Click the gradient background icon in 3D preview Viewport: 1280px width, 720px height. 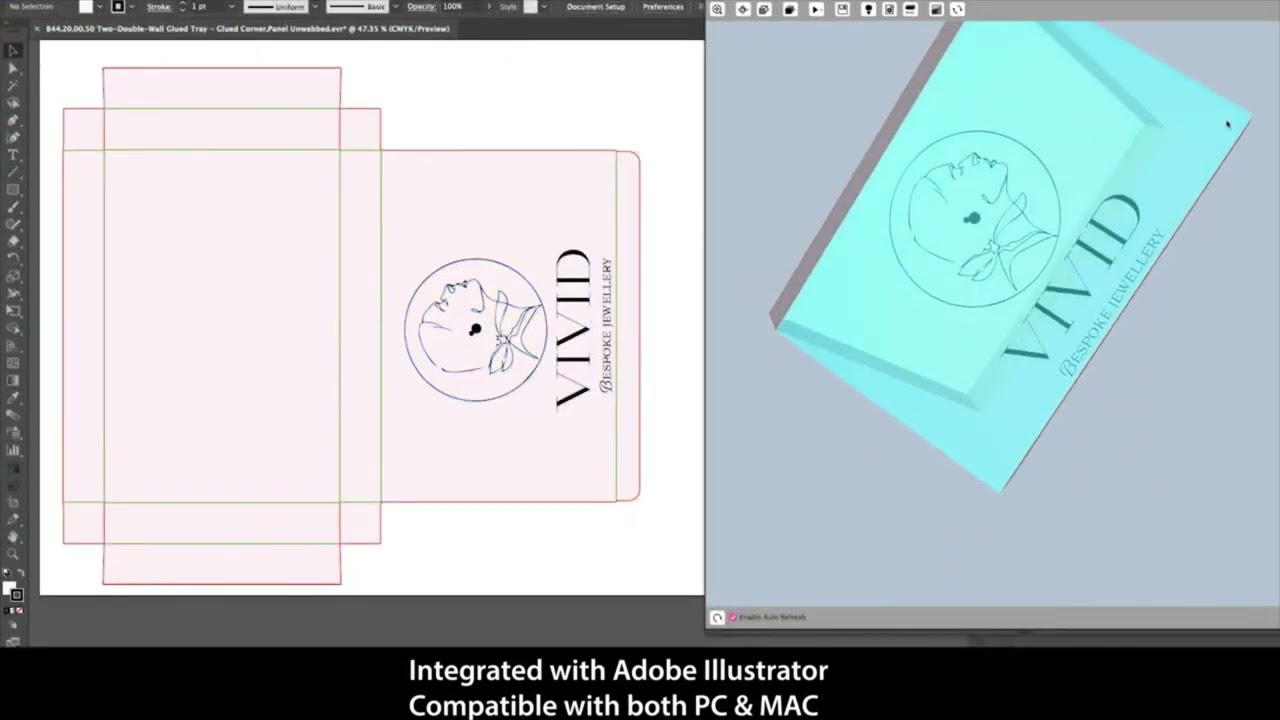[936, 9]
